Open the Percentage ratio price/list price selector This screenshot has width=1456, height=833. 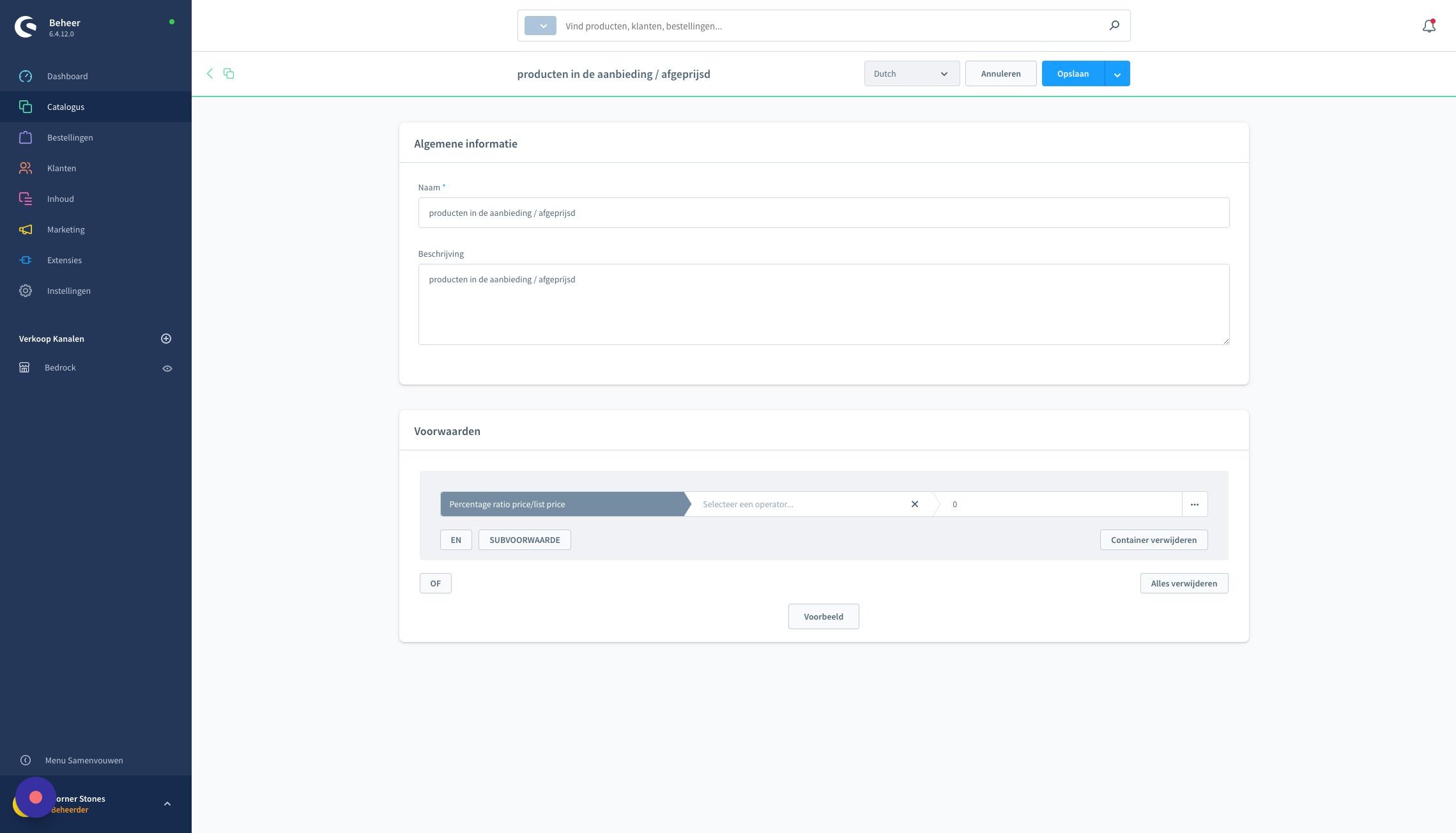pyautogui.click(x=562, y=504)
